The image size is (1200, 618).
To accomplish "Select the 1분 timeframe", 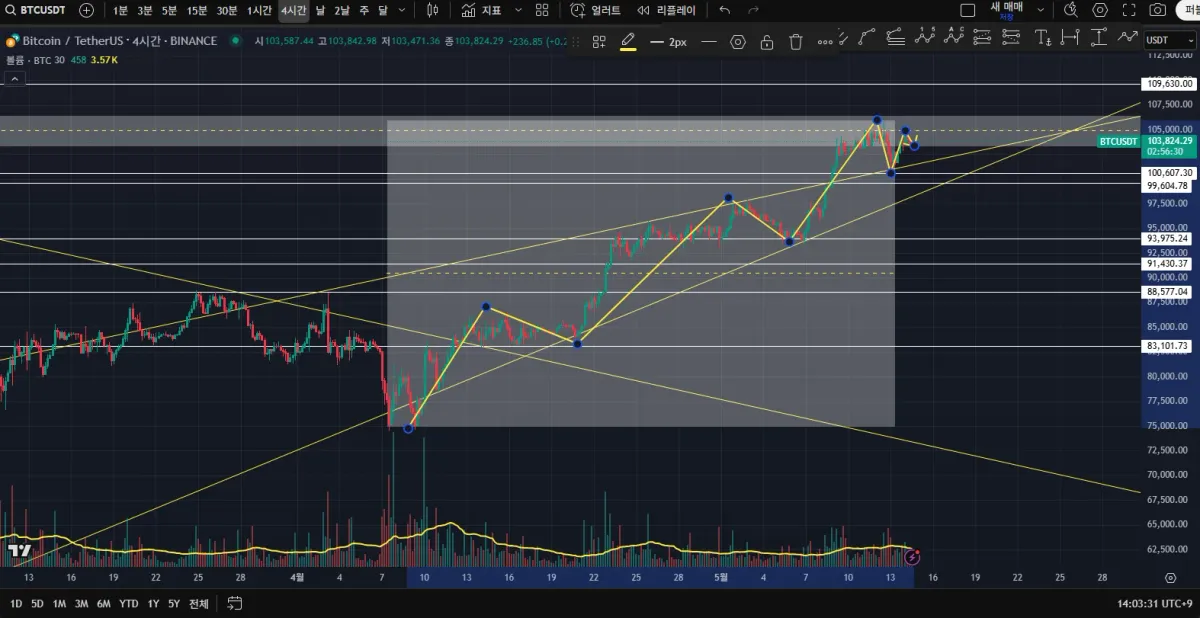I will (120, 10).
